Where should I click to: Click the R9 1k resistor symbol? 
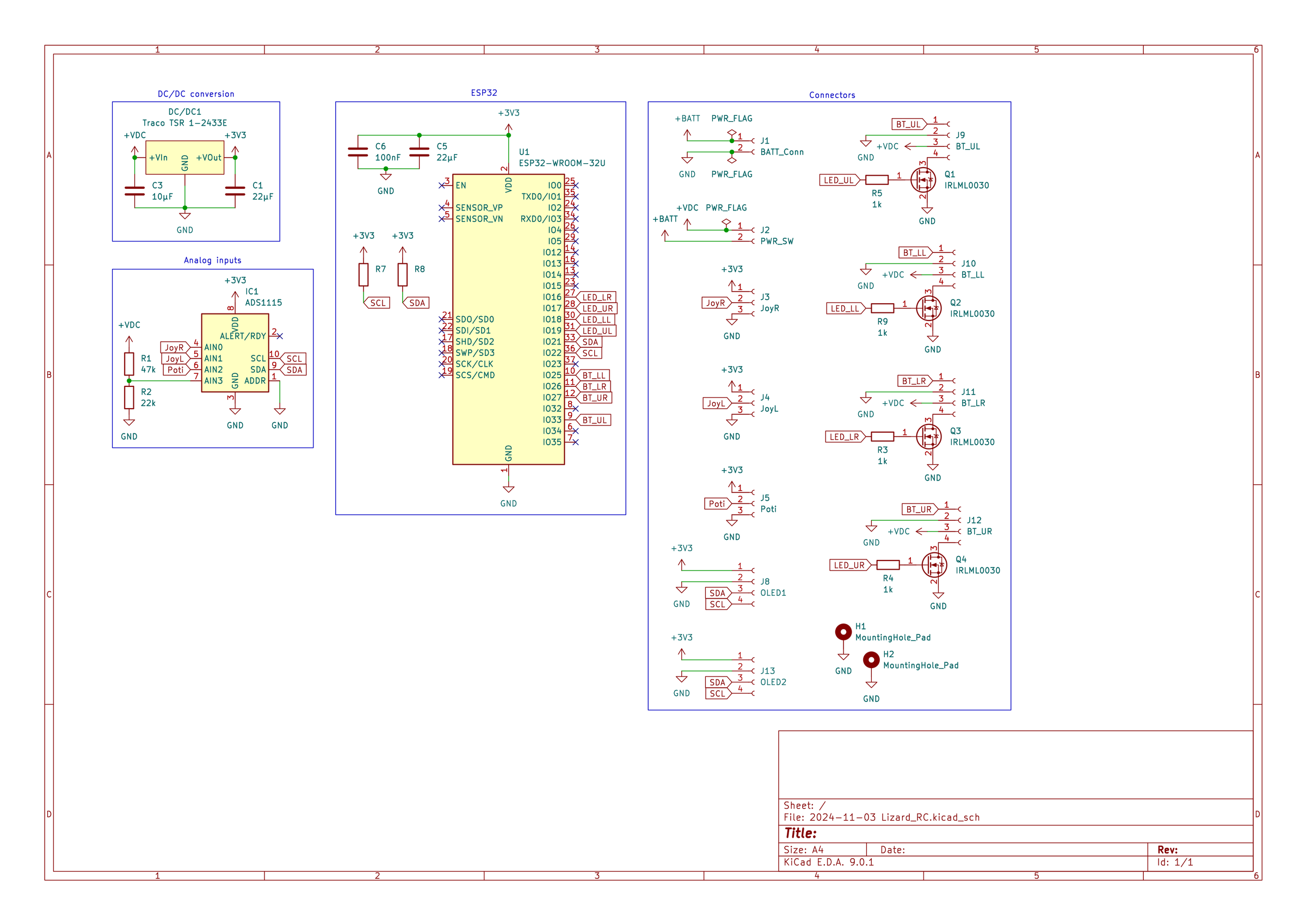pyautogui.click(x=882, y=309)
